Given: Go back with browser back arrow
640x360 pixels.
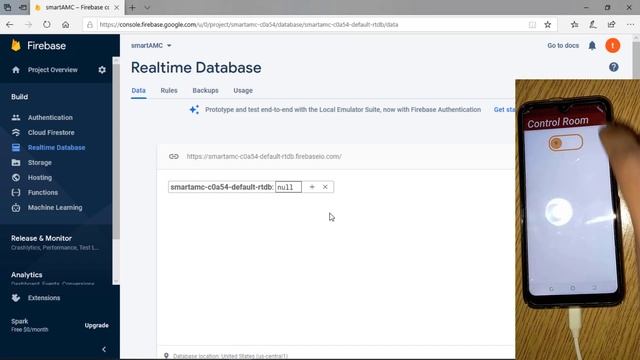Looking at the screenshot, I should coord(10,24).
